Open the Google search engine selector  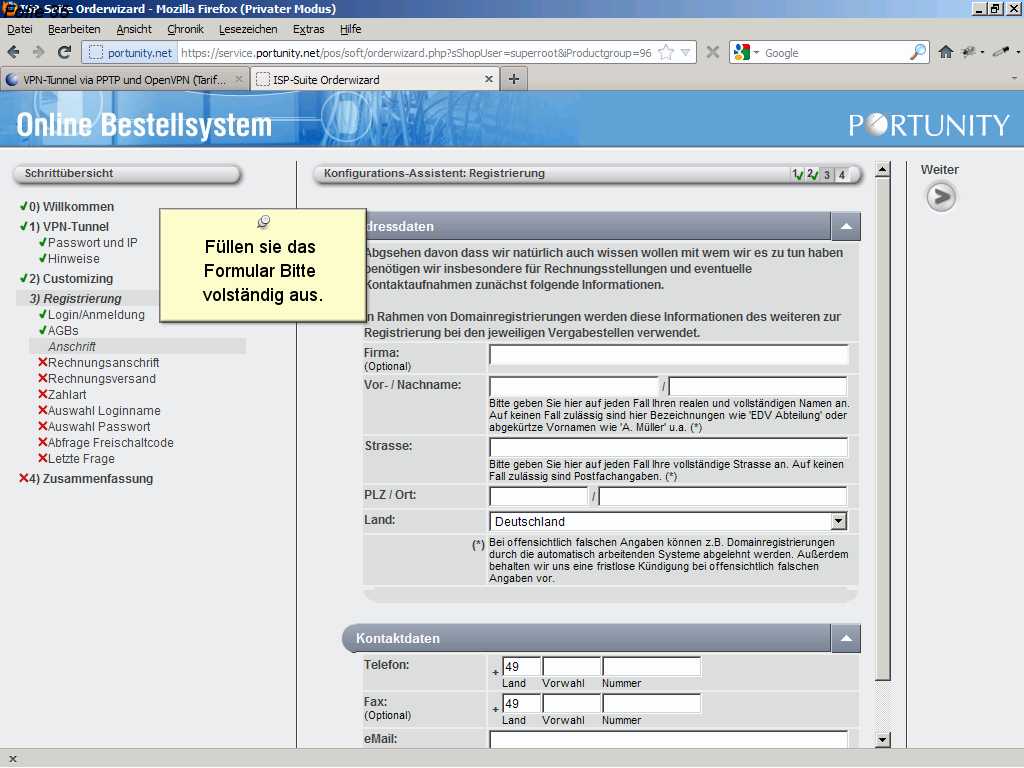[747, 52]
